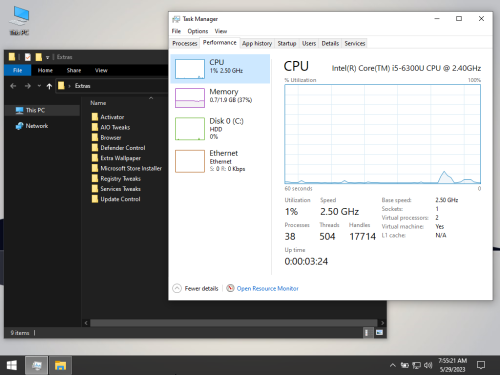Image resolution: width=500 pixels, height=375 pixels.
Task: Switch to the Startup tab
Action: 287,43
